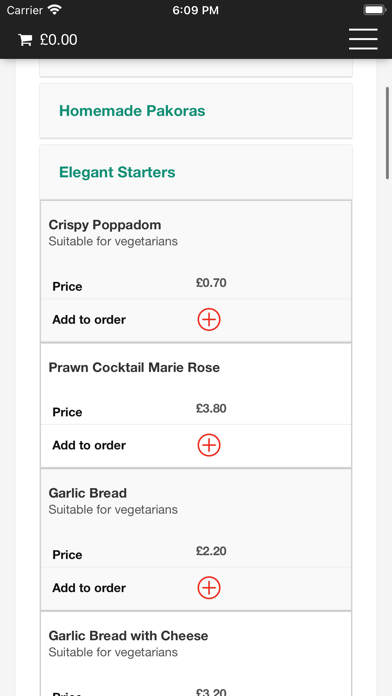The width and height of the screenshot is (392, 696).
Task: Expand the collapsed section above Homemade Pakoras
Action: click(x=196, y=68)
